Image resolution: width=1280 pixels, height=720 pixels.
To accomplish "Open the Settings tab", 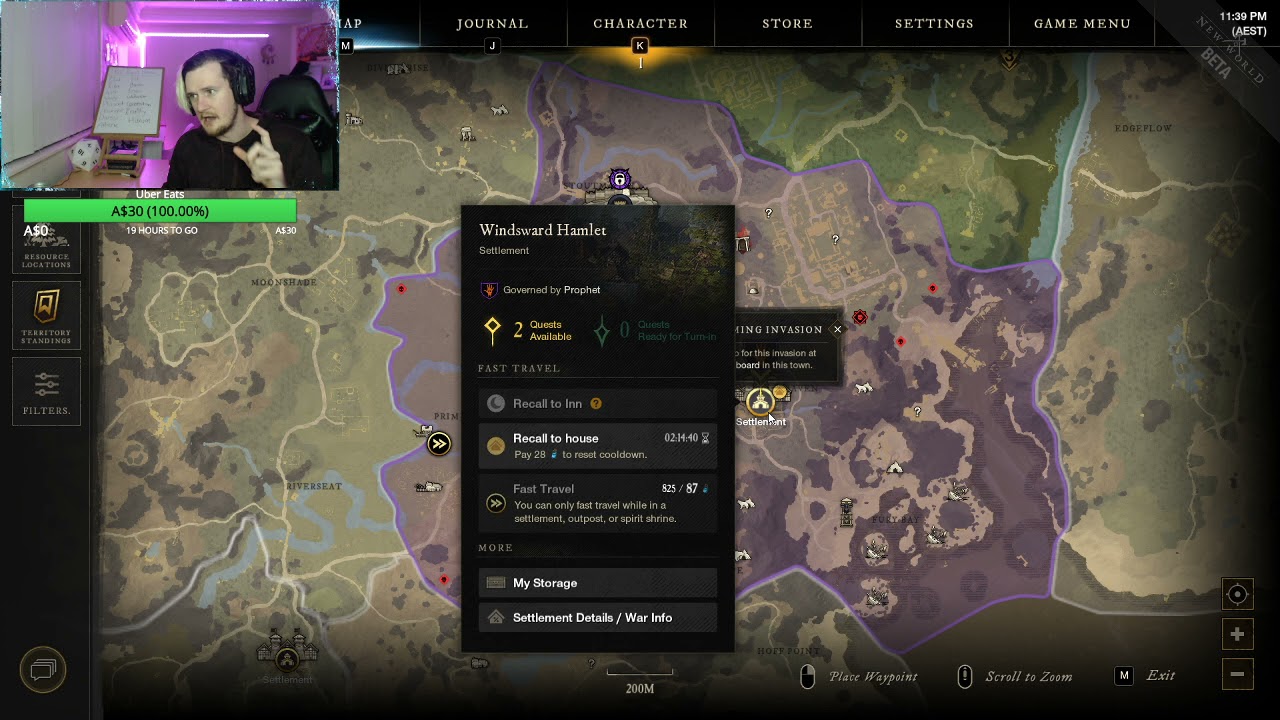I will tap(934, 23).
